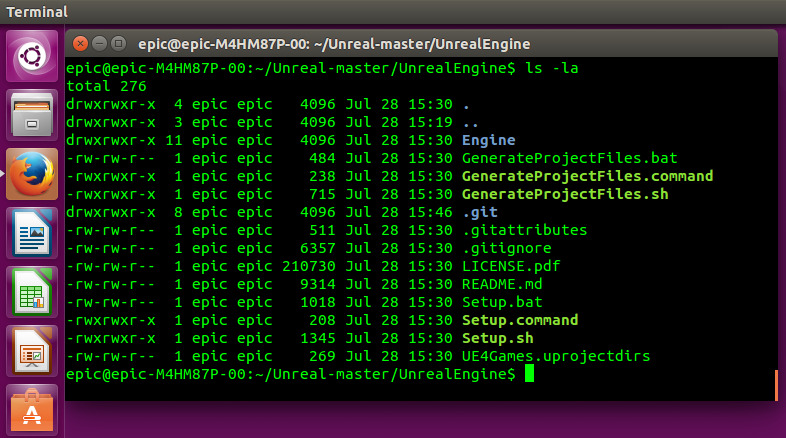This screenshot has height=438, width=786.
Task: Click the UE4Games.uprojectdirs filename
Action: click(556, 356)
